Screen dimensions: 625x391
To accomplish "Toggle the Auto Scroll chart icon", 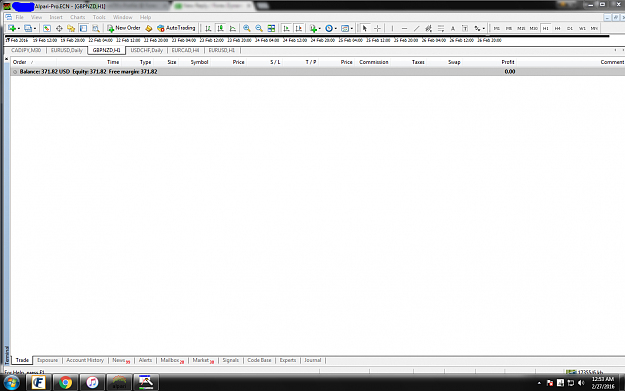I will (x=286, y=28).
